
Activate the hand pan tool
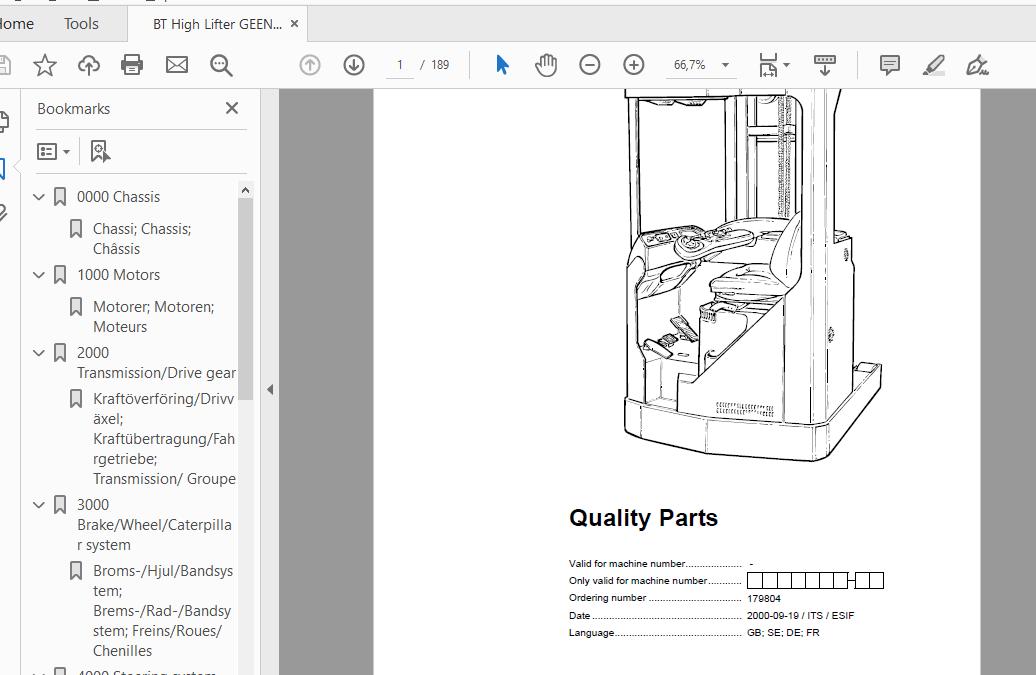pyautogui.click(x=546, y=65)
